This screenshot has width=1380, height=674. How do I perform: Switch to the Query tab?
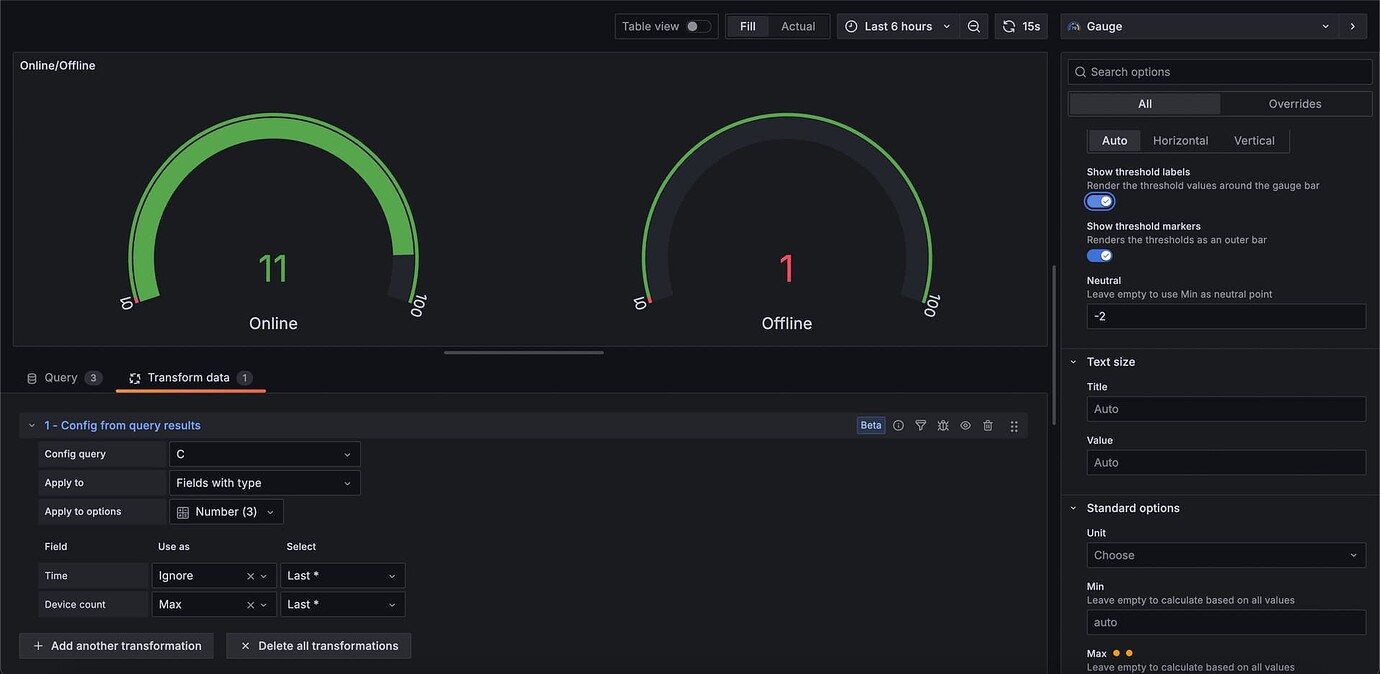[62, 377]
